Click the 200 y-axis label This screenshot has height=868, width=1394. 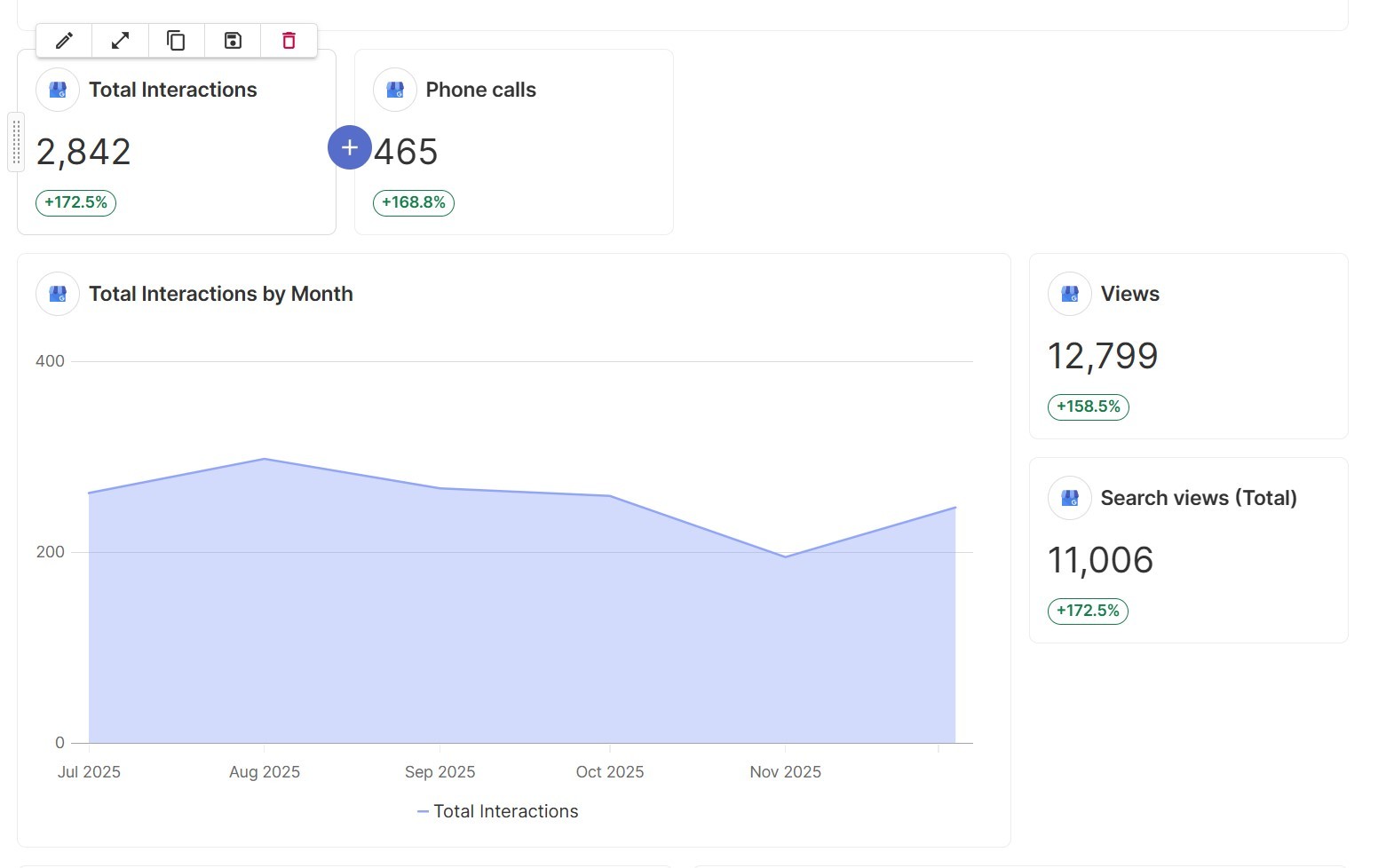[x=50, y=552]
